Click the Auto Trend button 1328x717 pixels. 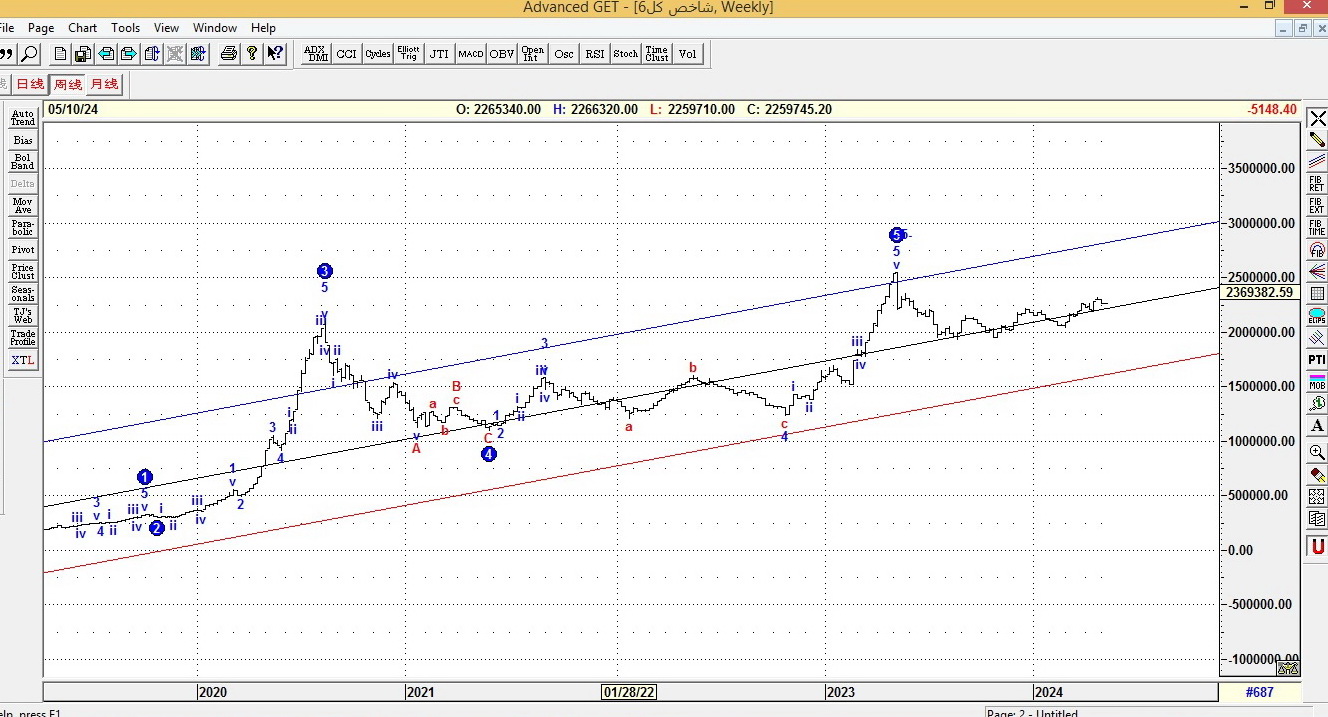pos(22,118)
